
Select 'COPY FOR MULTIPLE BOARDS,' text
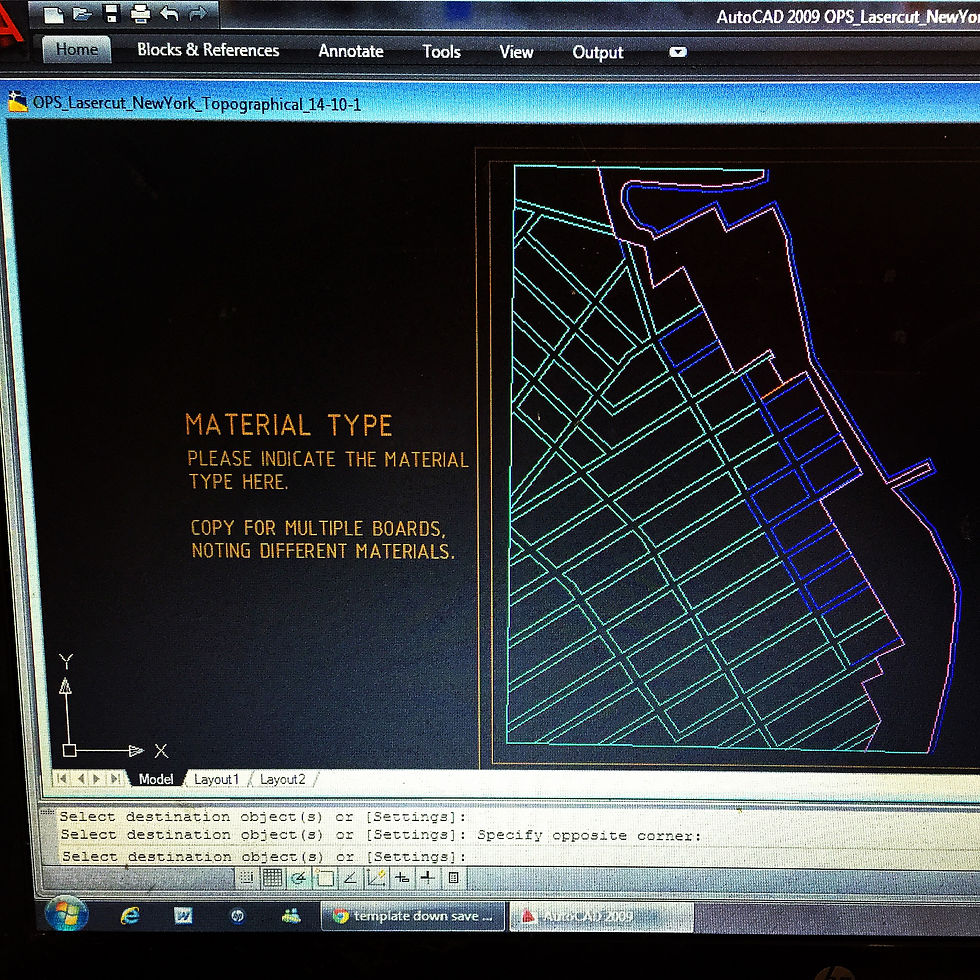click(318, 528)
